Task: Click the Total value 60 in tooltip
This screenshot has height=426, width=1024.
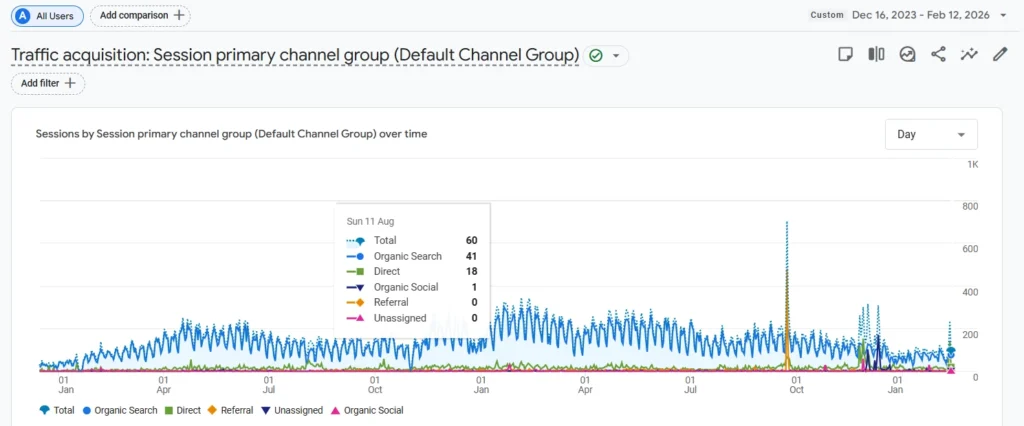Action: [472, 240]
